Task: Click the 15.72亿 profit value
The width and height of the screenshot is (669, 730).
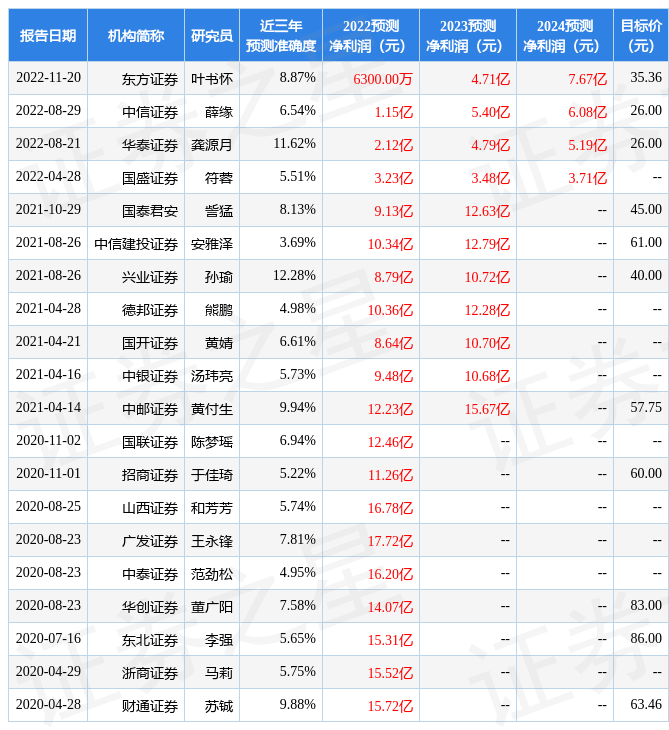Action: pyautogui.click(x=391, y=706)
